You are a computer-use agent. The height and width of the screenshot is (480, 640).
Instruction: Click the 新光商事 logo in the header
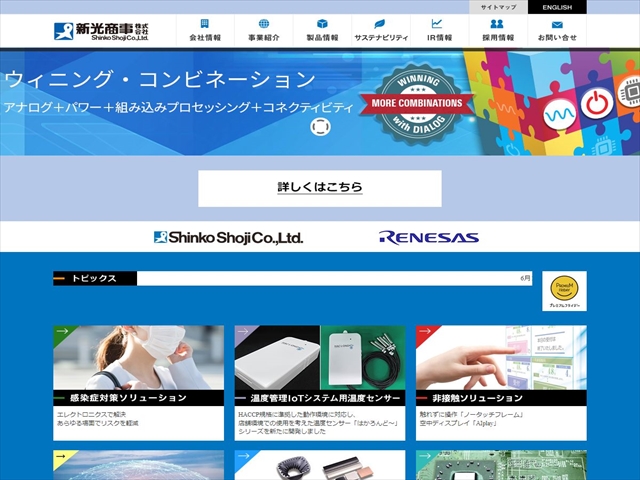click(x=102, y=31)
